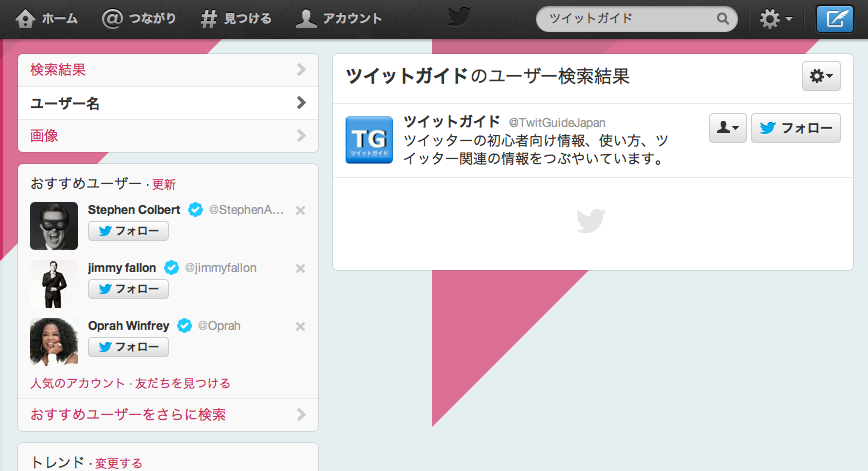868x471 pixels.
Task: Click the @ connect icon
Action: (112, 19)
